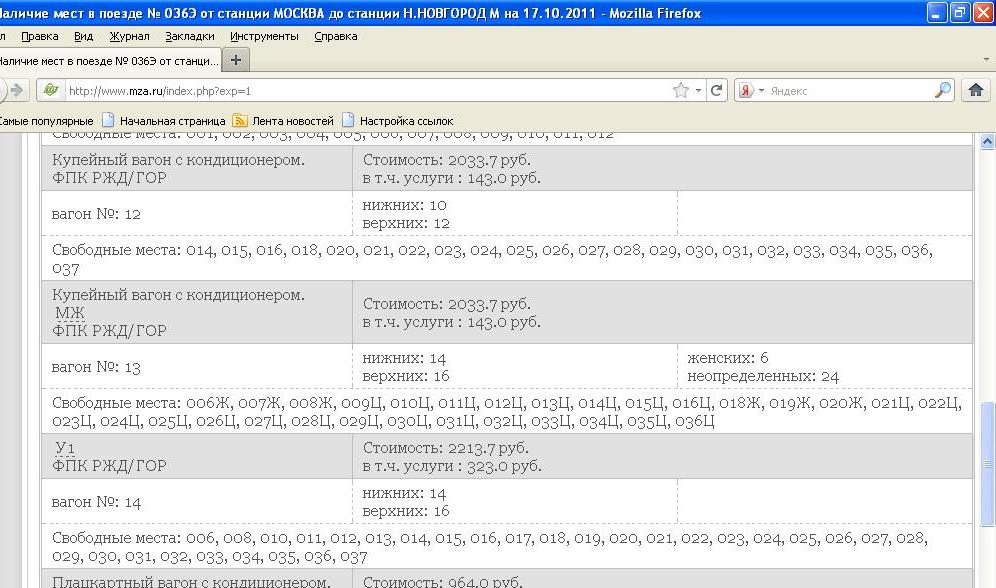Open the Yandex search engine dropdown
Image resolution: width=996 pixels, height=588 pixels.
tap(751, 91)
